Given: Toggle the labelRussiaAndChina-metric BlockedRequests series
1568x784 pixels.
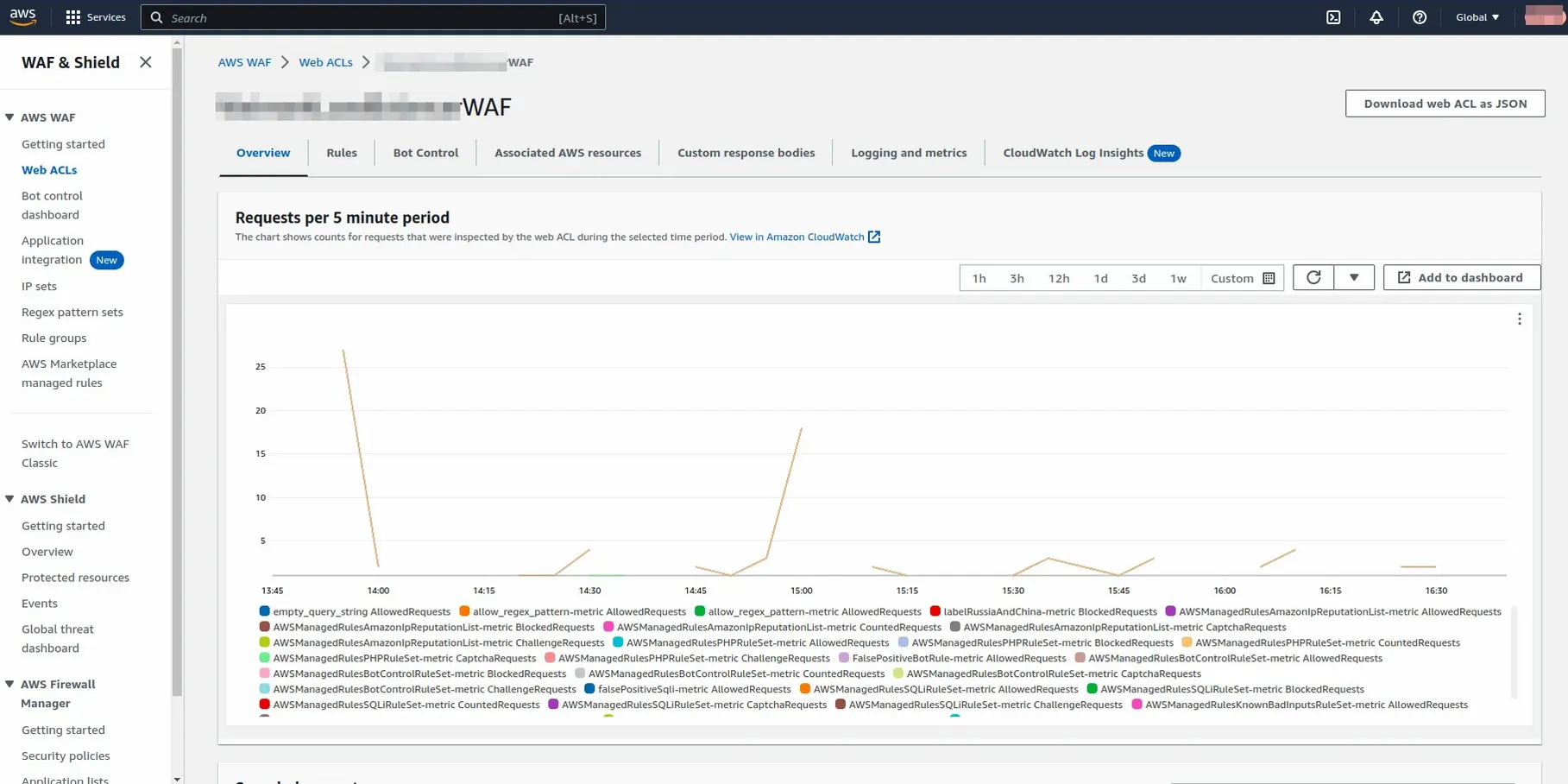Looking at the screenshot, I should (x=1047, y=611).
